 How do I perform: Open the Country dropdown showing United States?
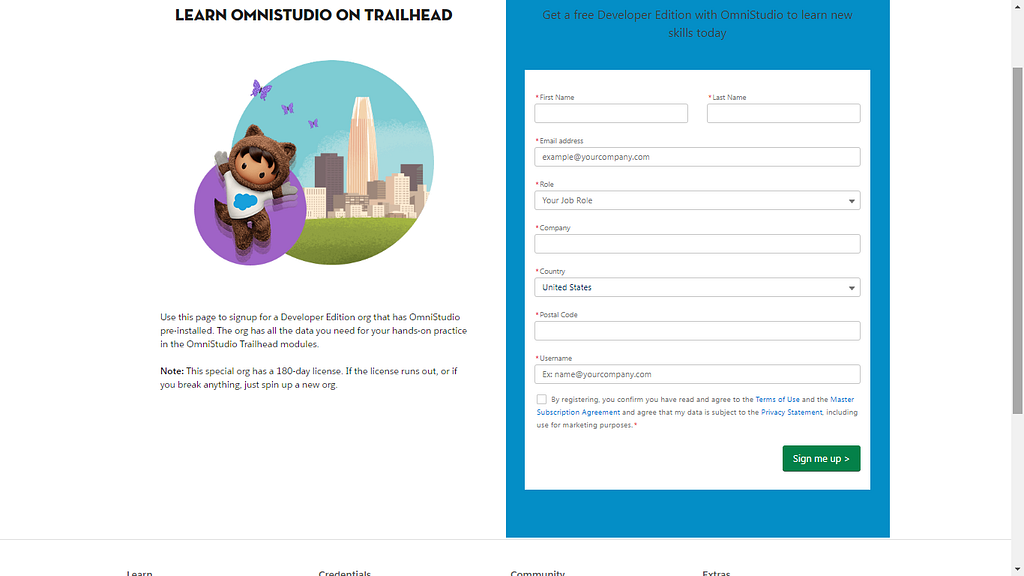click(x=697, y=287)
